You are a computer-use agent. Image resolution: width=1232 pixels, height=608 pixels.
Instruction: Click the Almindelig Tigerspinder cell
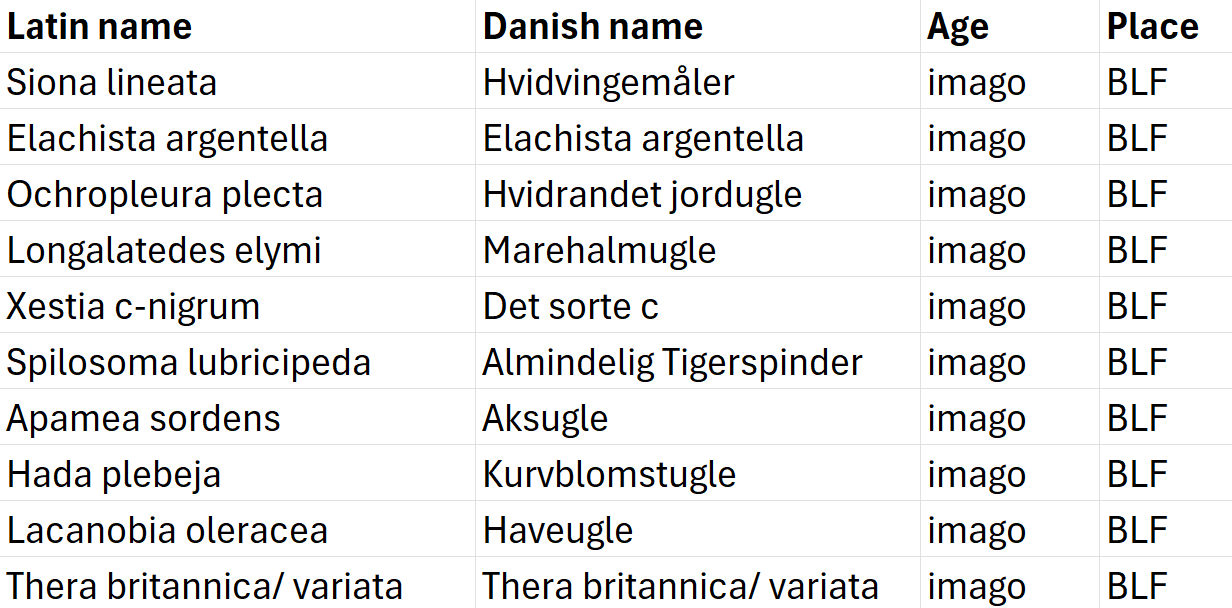(698, 361)
